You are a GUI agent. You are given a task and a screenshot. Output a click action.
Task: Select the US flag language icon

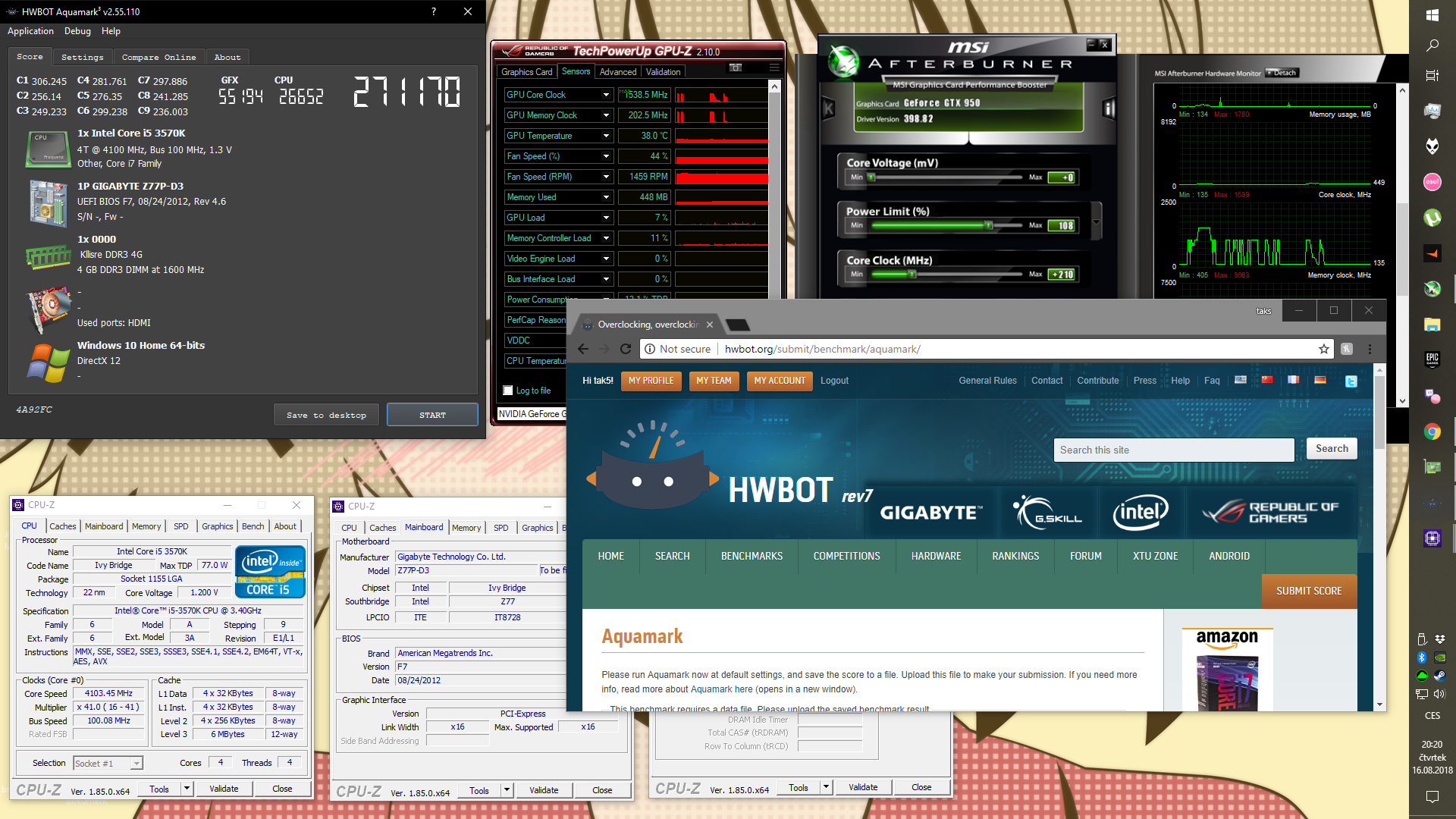coord(1241,380)
